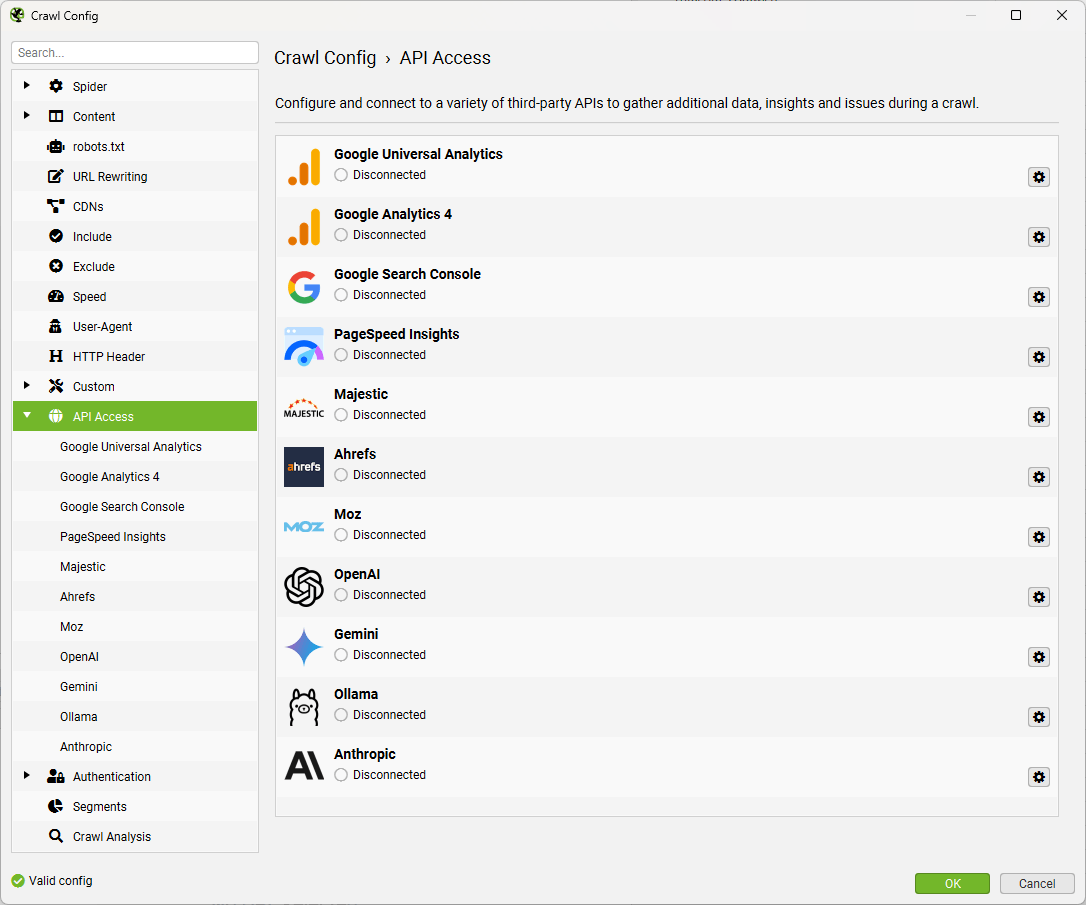Click the Ollama llama logo
Screen dimensions: 1086x905
click(304, 707)
